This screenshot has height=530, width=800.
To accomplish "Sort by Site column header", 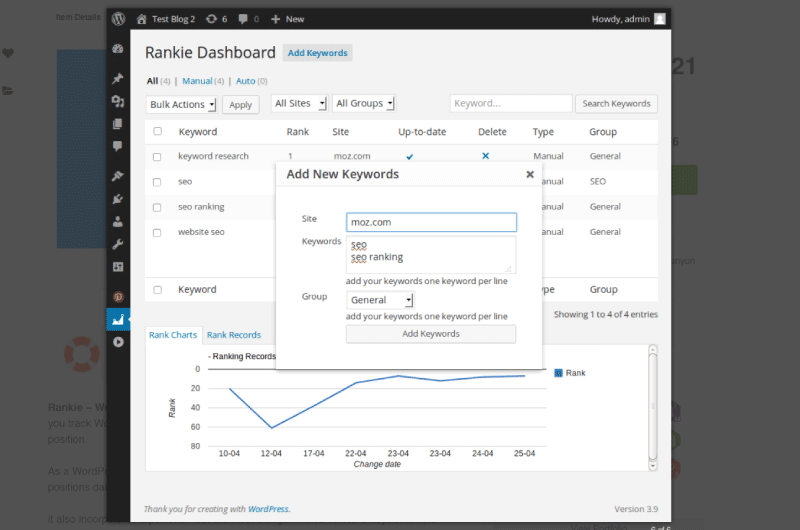I will (340, 132).
